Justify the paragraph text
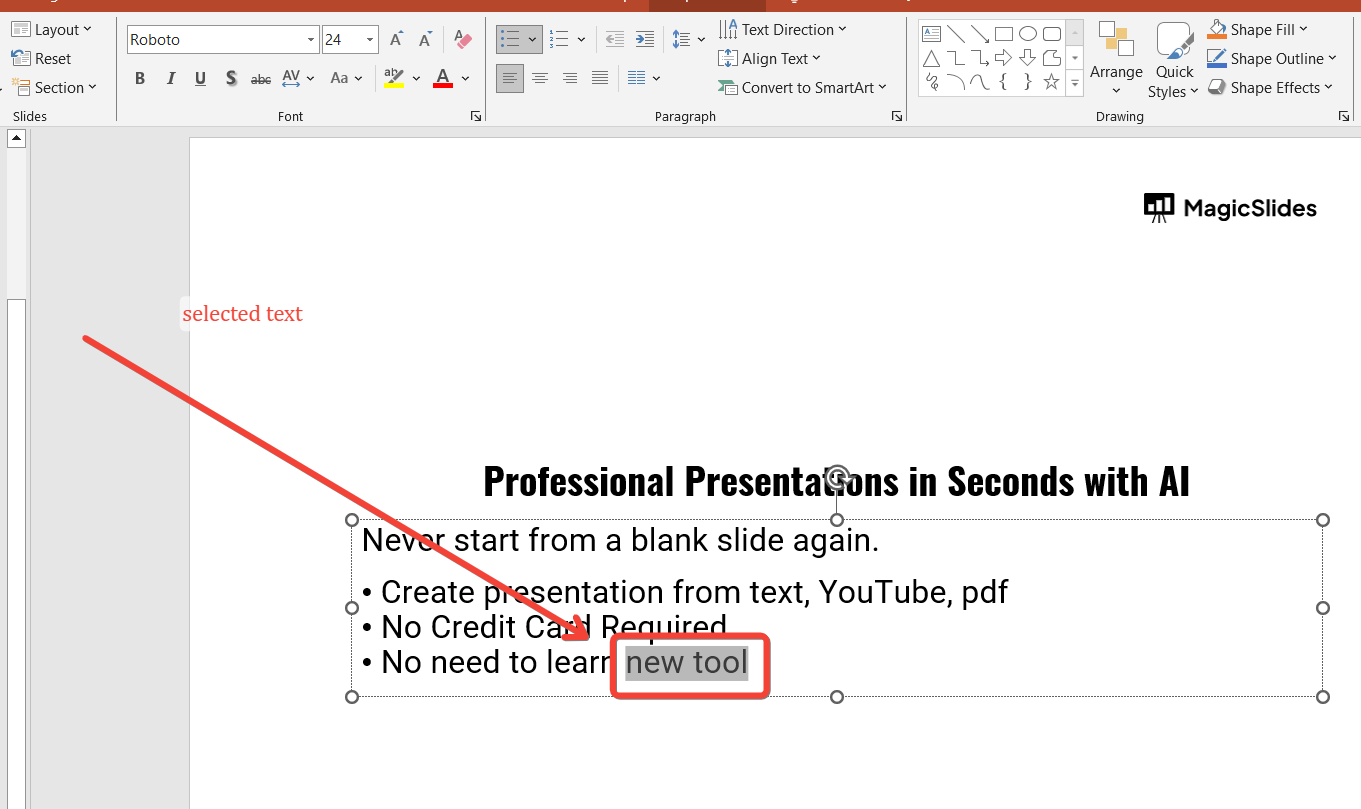The height and width of the screenshot is (809, 1361). [x=600, y=78]
